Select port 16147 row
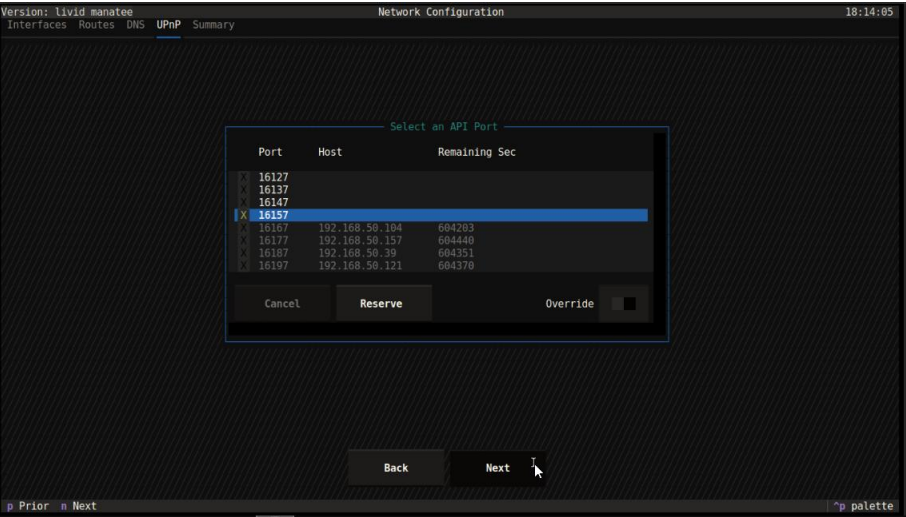The width and height of the screenshot is (906, 517). tap(441, 203)
